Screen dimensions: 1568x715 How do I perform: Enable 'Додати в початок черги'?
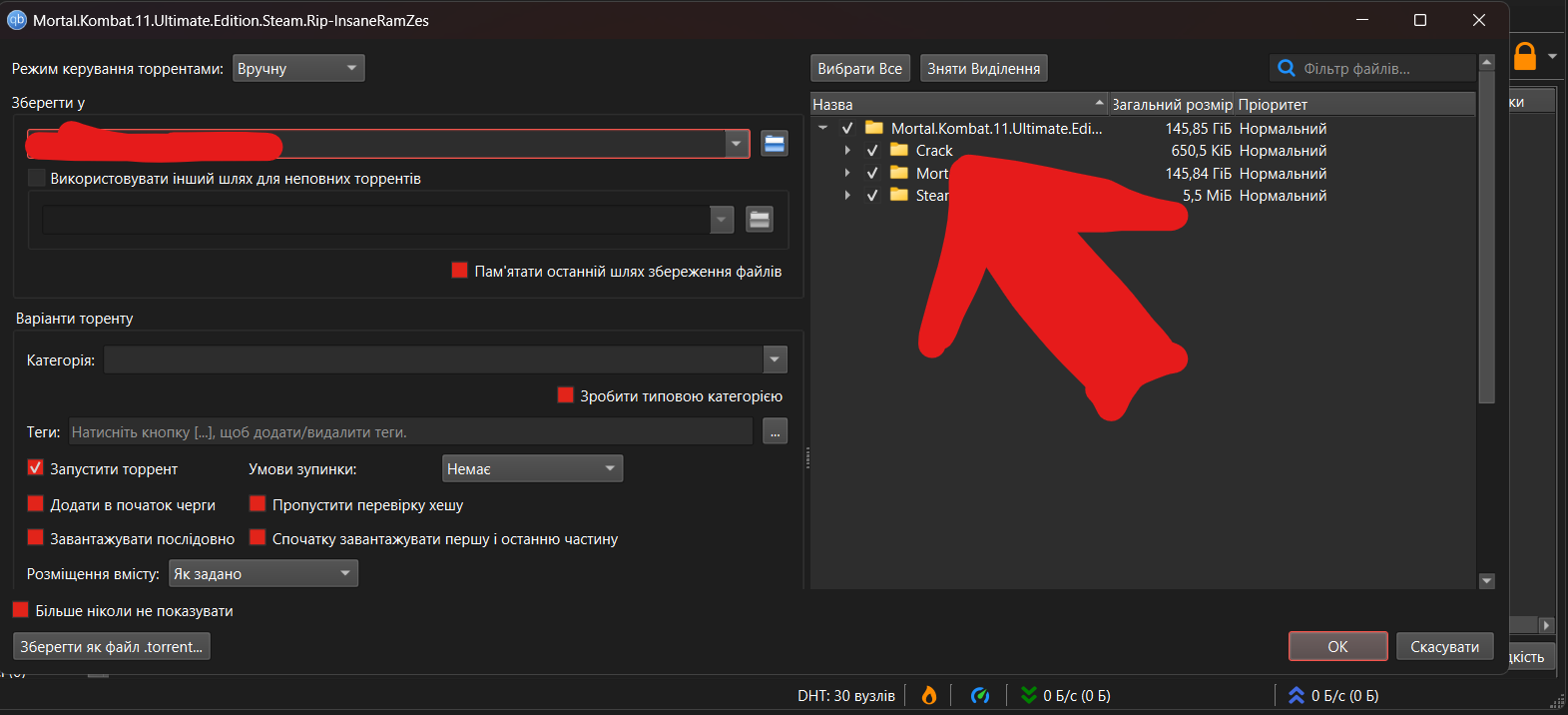coord(36,504)
